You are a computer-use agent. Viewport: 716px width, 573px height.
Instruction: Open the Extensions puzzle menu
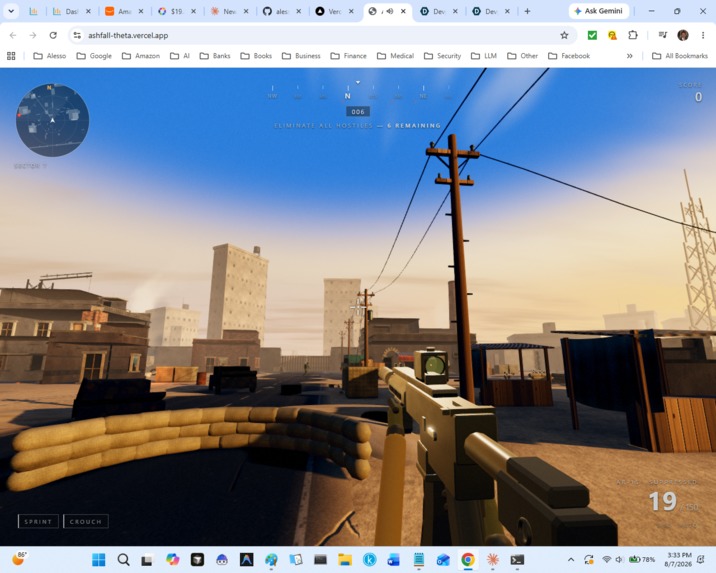633,35
